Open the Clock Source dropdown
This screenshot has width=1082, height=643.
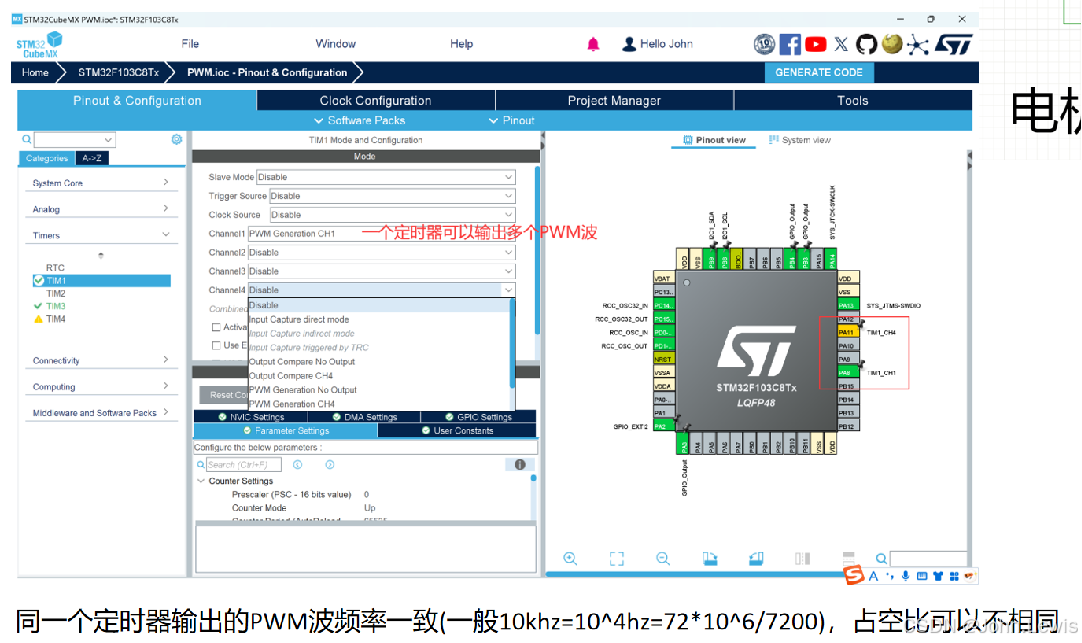[392, 215]
